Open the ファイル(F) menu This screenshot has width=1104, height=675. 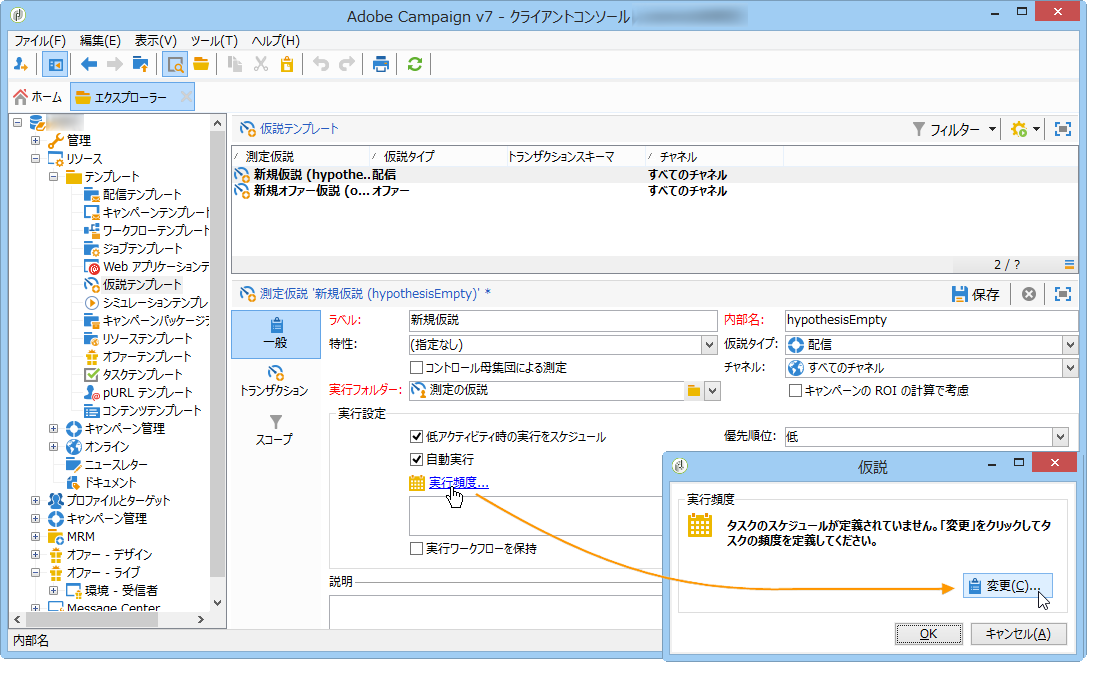tap(40, 41)
